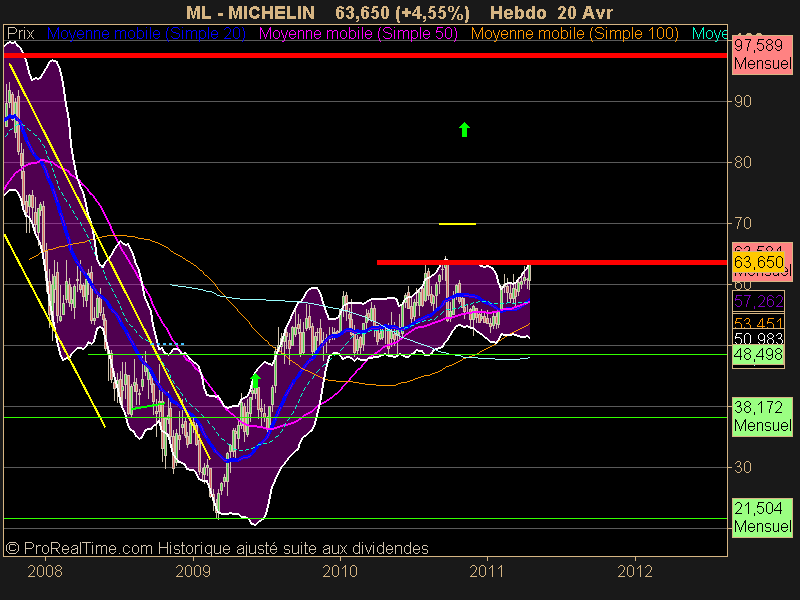Viewport: 800px width, 600px height.
Task: Click the 21,504 Mensuel green label
Action: point(762,517)
